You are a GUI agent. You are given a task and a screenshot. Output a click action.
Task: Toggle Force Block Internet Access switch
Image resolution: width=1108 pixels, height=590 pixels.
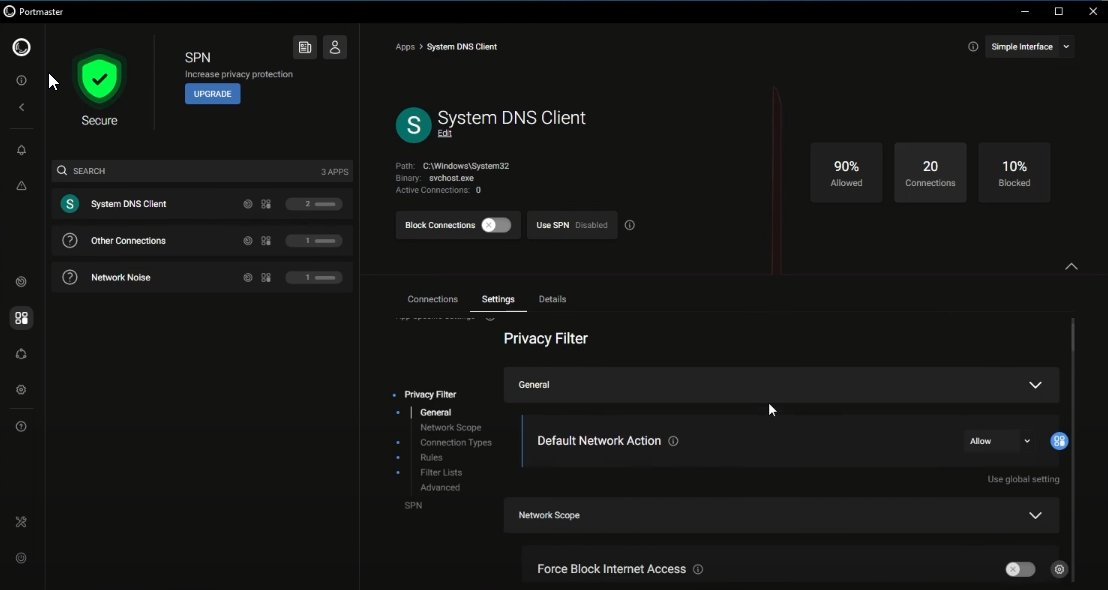pyautogui.click(x=1020, y=570)
